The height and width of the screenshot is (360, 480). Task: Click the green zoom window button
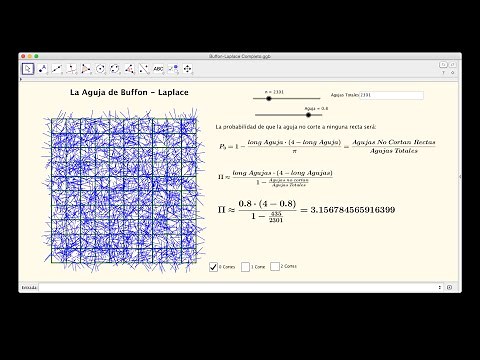[36, 56]
